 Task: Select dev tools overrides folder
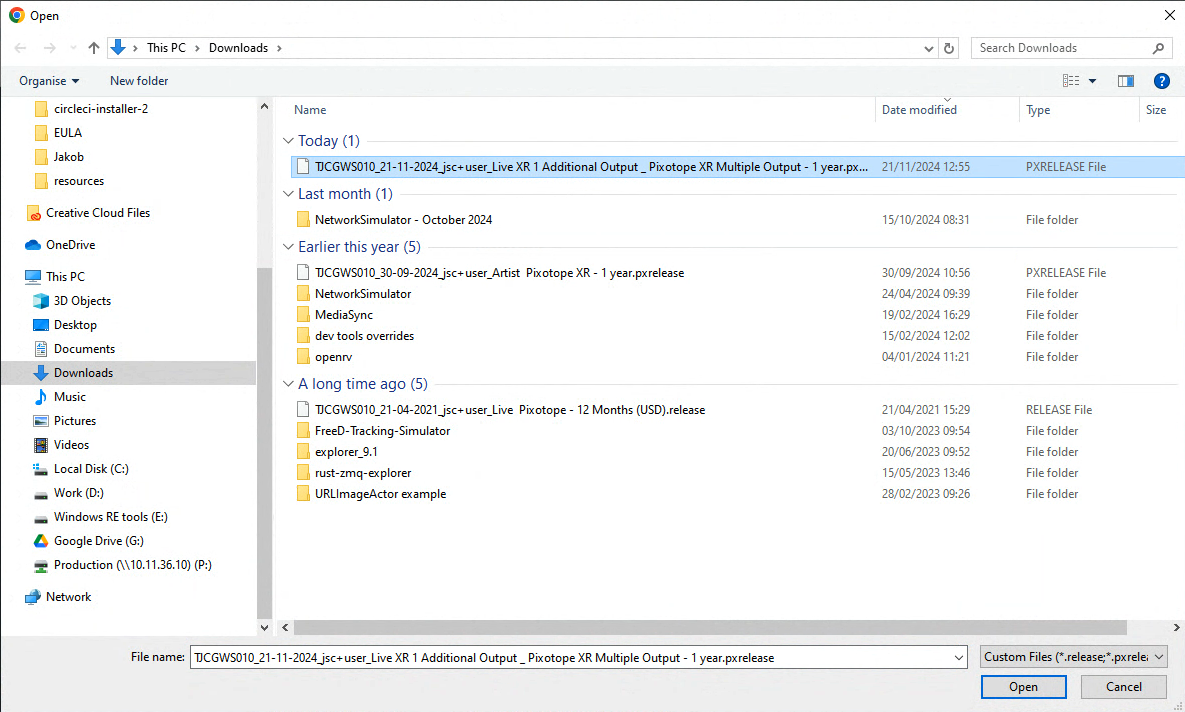pyautogui.click(x=364, y=336)
